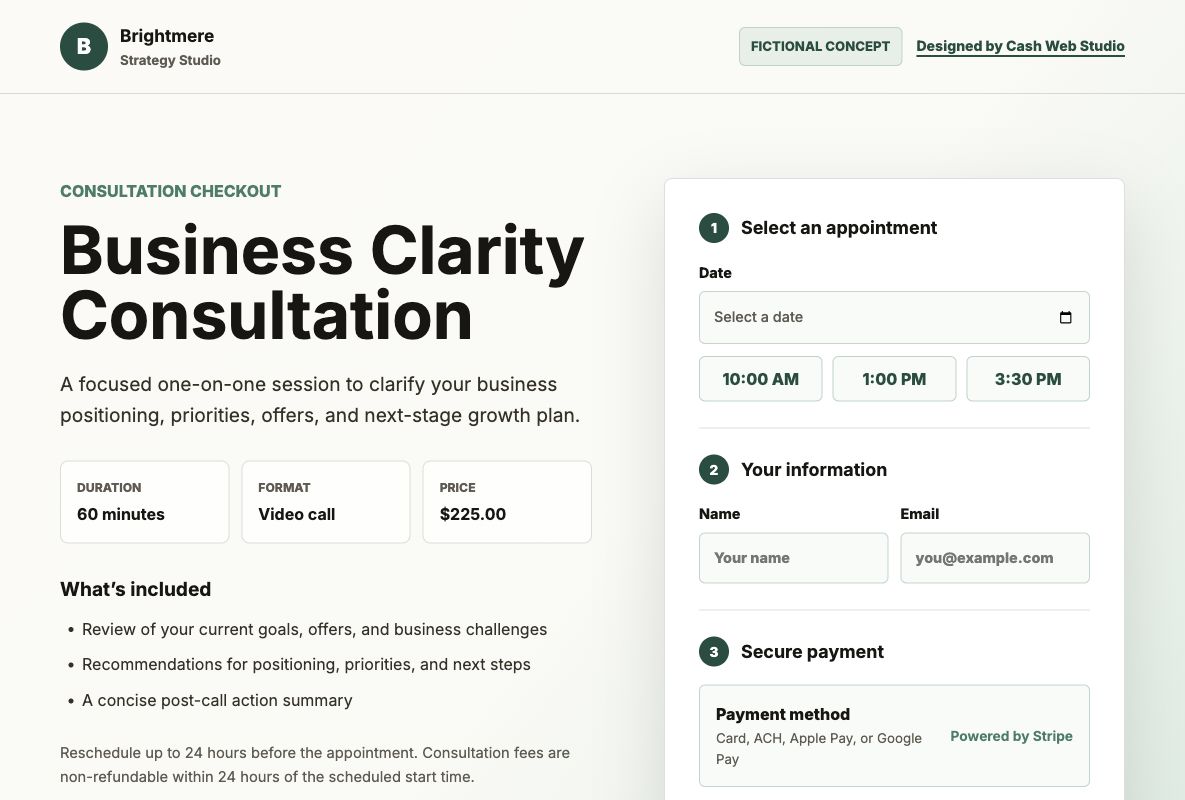Open the calendar picker icon in Date field
This screenshot has width=1185, height=800.
point(1066,317)
